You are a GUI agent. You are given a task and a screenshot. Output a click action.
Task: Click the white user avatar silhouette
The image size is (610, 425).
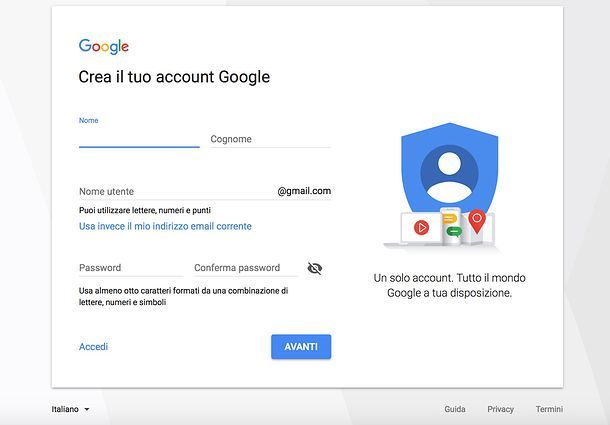pyautogui.click(x=449, y=174)
